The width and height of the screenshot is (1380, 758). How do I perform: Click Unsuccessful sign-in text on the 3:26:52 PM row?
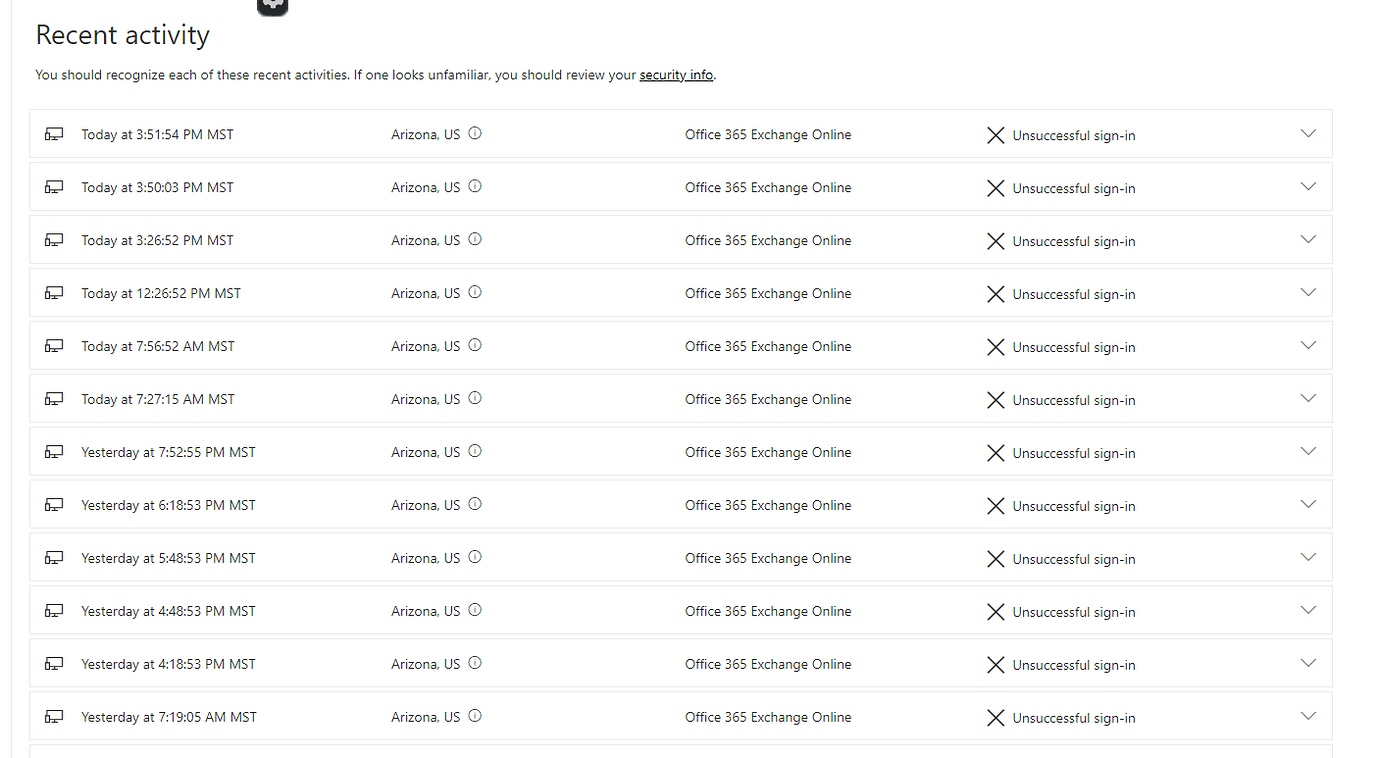click(1074, 240)
